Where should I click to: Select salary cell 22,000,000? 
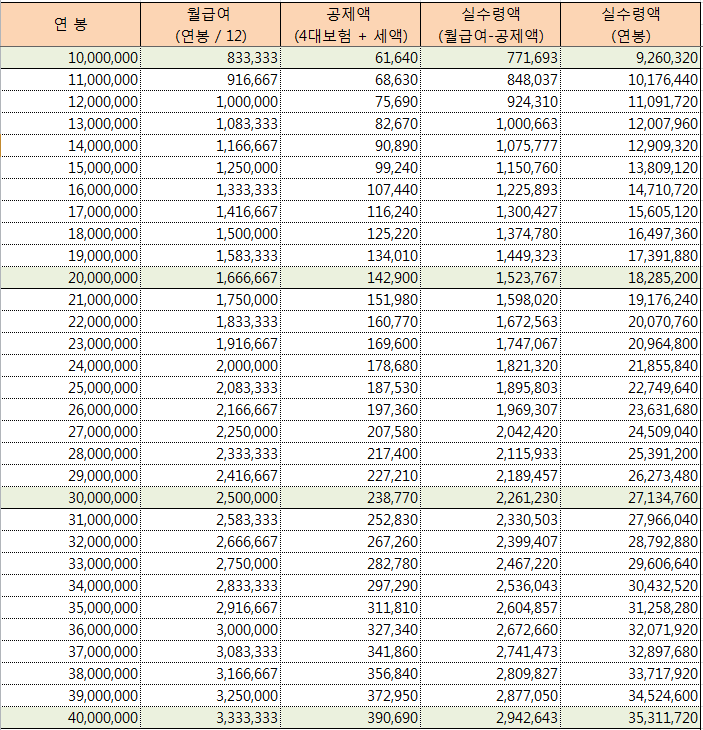[70, 322]
